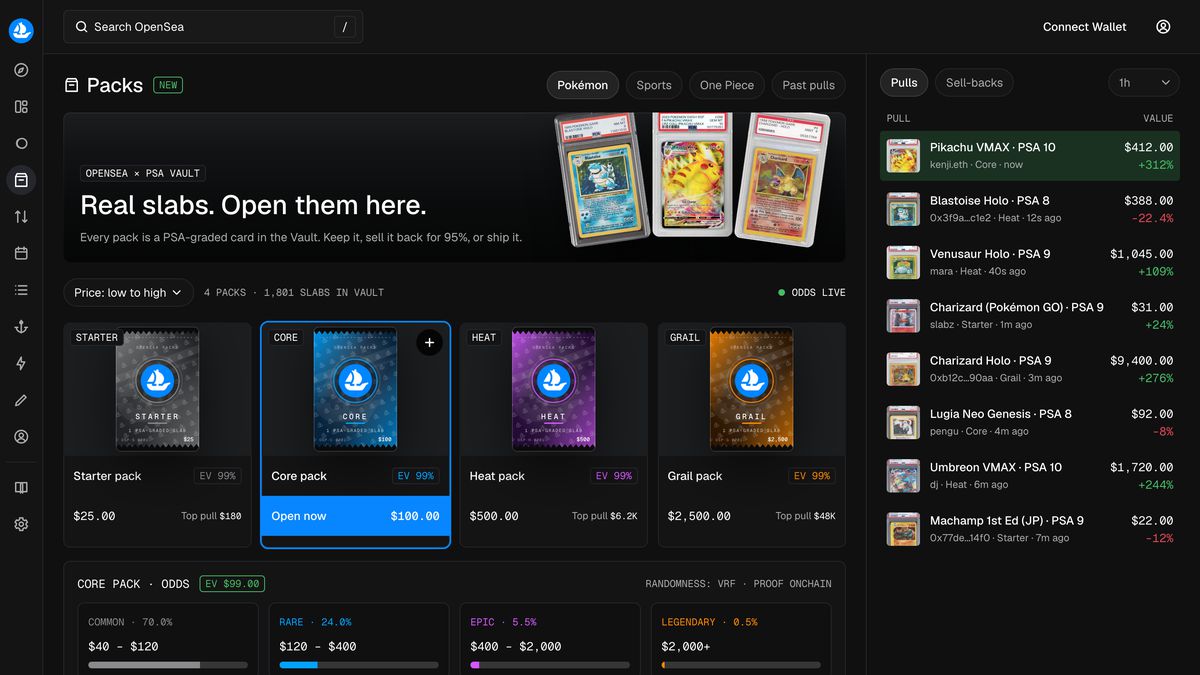Open the collections grid icon in sidebar

point(21,107)
